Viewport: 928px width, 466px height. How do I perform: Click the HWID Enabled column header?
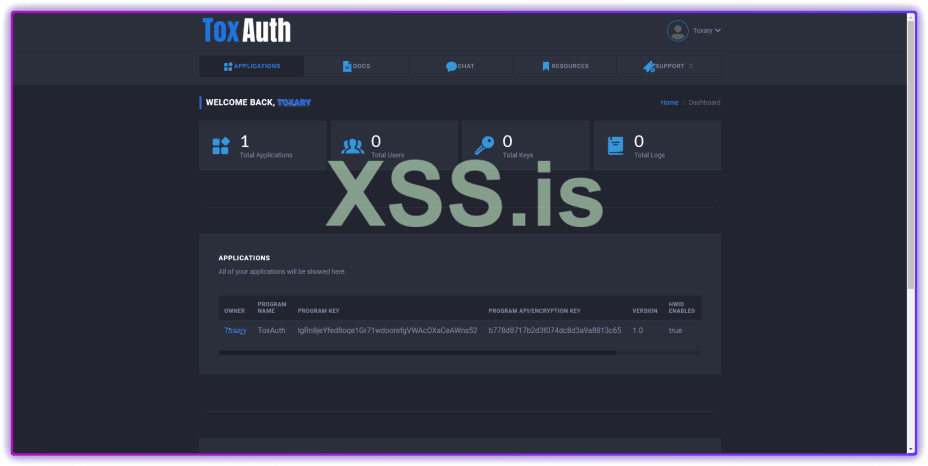682,307
